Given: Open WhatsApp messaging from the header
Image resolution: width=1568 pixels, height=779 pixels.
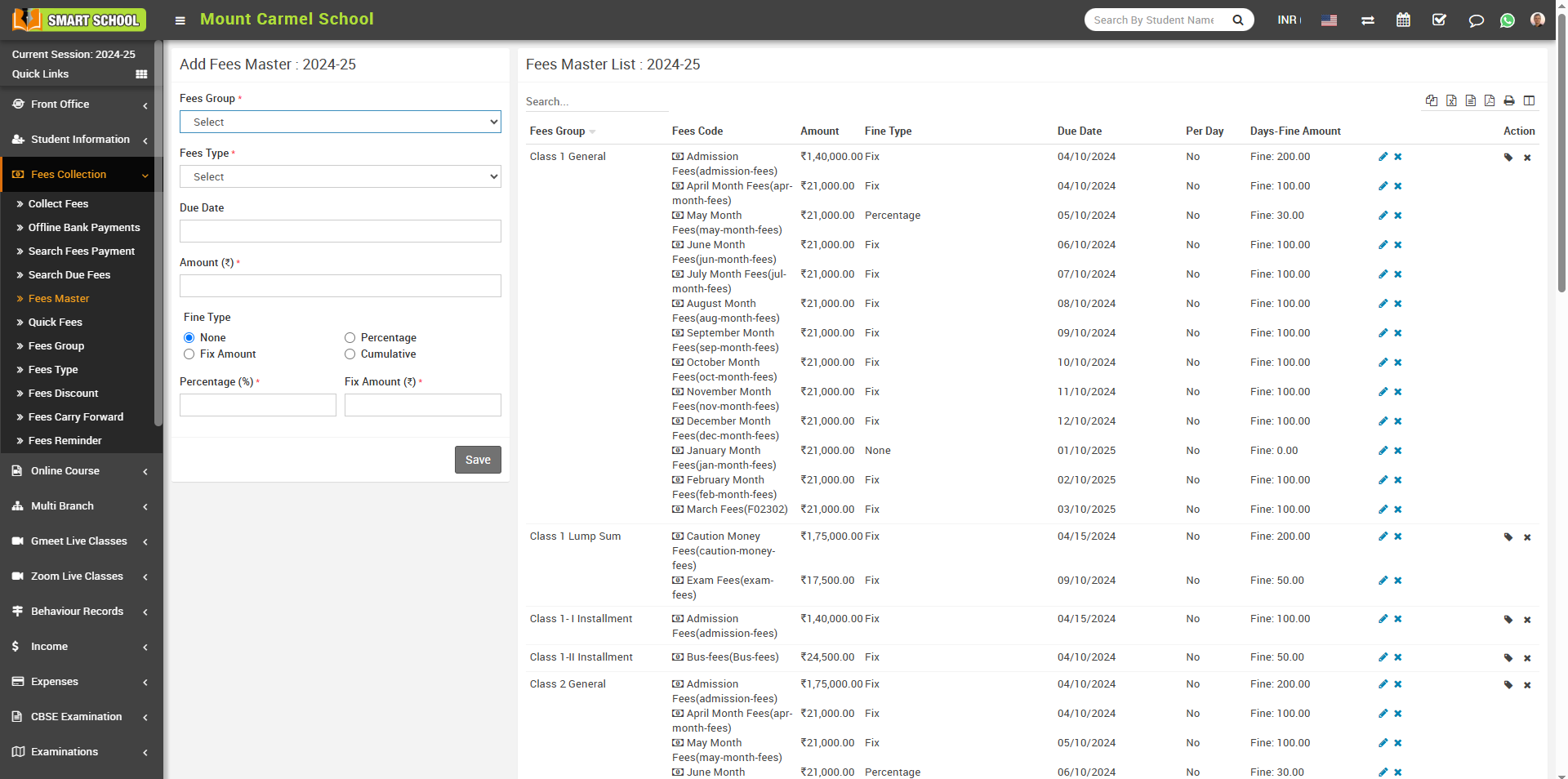Looking at the screenshot, I should pos(1508,20).
